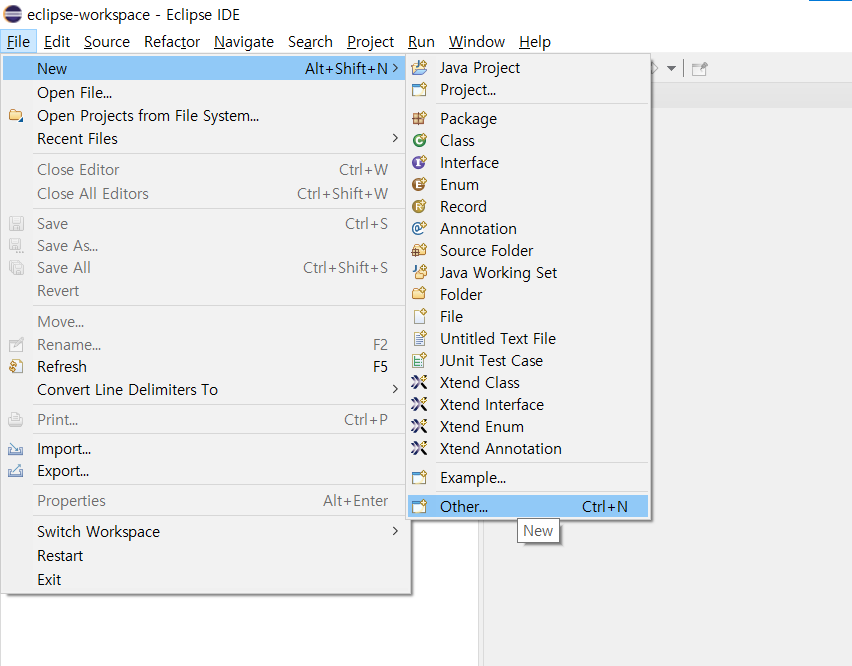
Task: Open the Refactor menu
Action: [x=172, y=42]
